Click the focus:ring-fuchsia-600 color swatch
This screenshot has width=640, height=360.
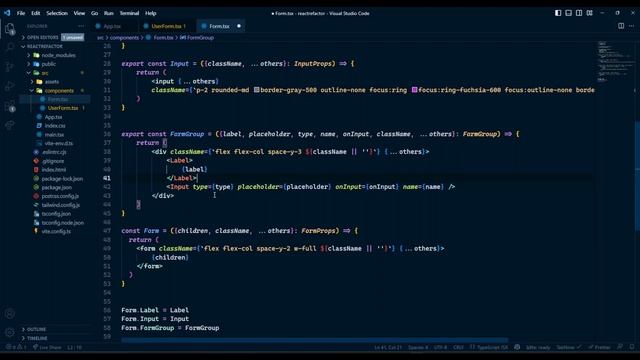click(414, 90)
